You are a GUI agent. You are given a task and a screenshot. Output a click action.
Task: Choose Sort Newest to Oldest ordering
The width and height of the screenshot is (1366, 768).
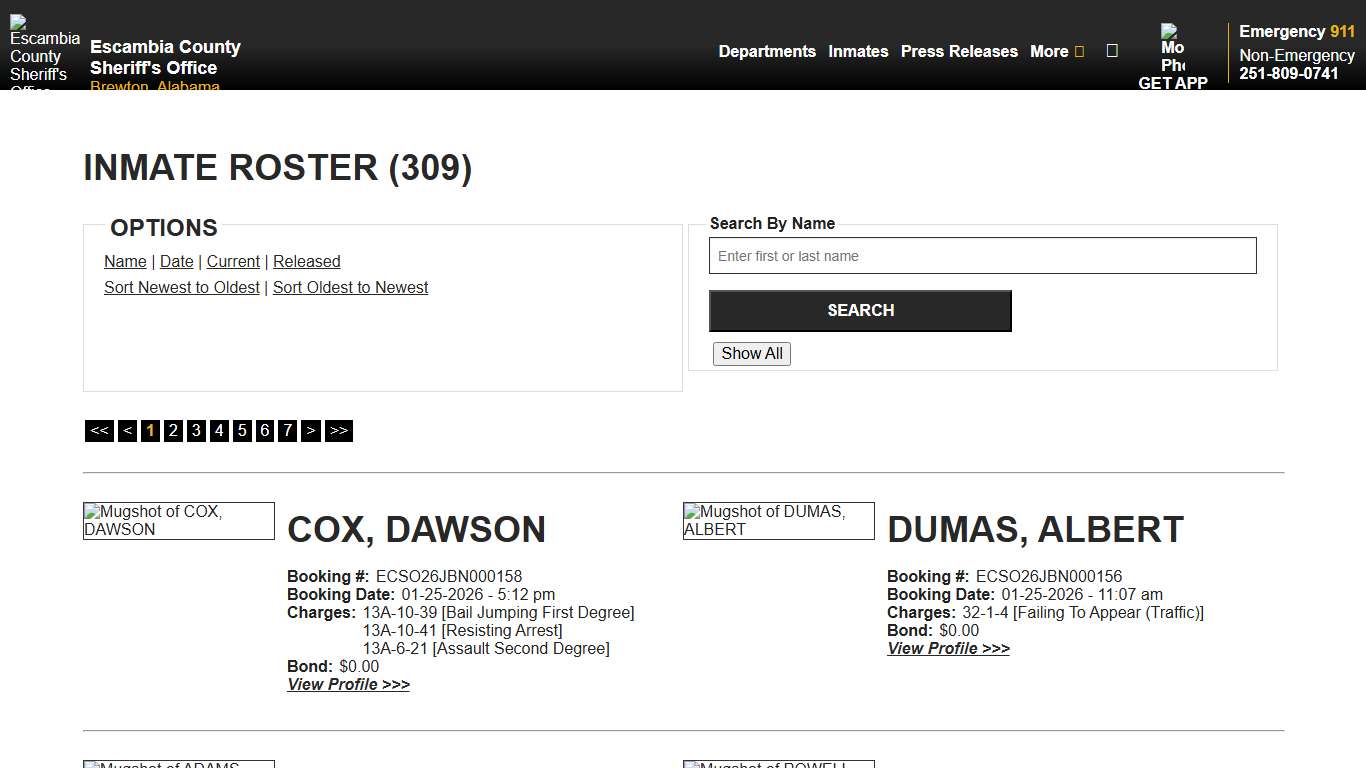(x=181, y=287)
